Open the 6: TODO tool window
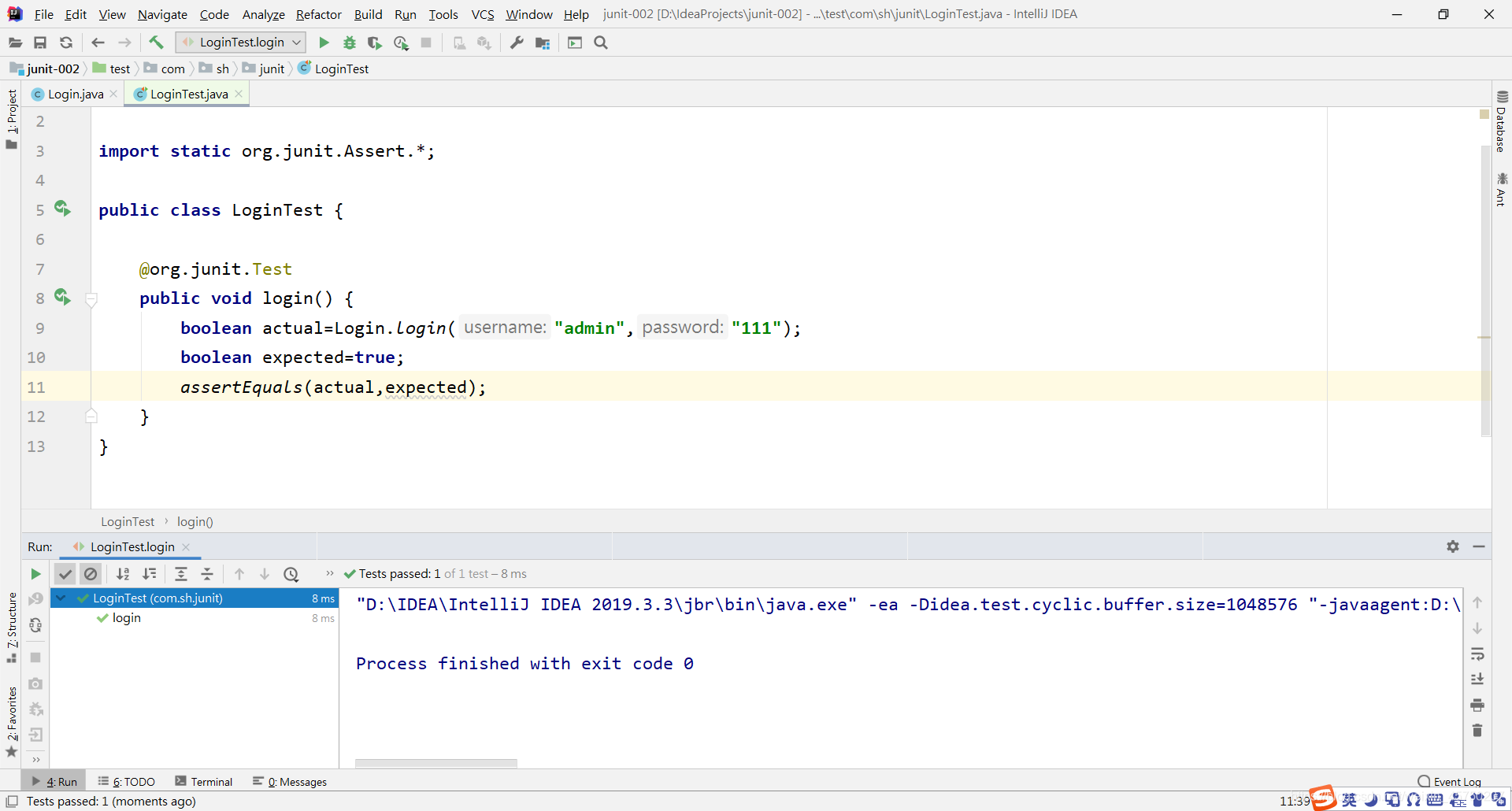This screenshot has width=1512, height=811. point(126,782)
